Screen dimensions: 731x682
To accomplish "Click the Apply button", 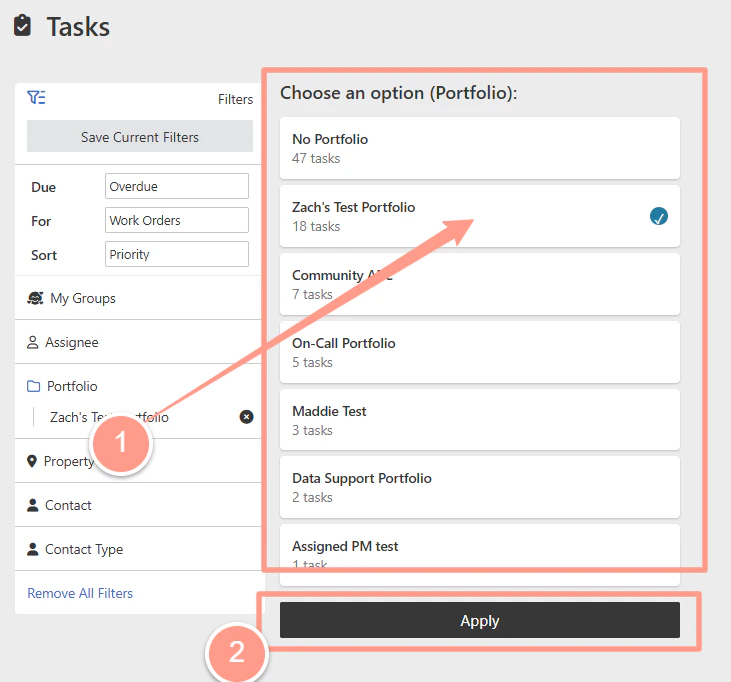I will (480, 620).
